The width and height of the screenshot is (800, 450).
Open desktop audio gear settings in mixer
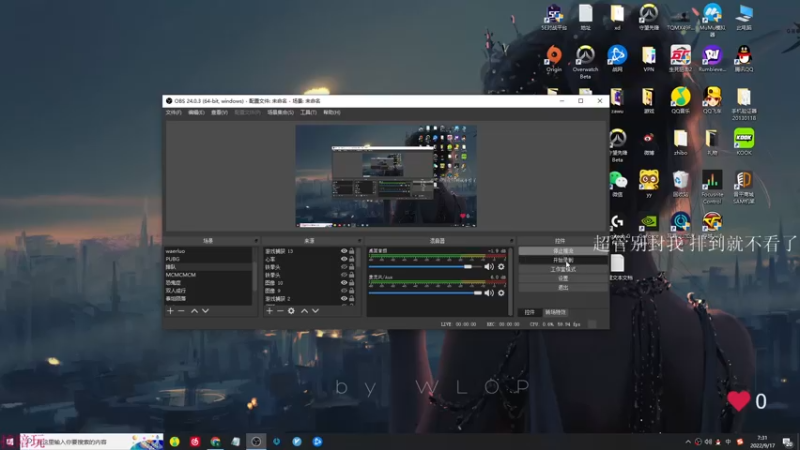tap(502, 266)
